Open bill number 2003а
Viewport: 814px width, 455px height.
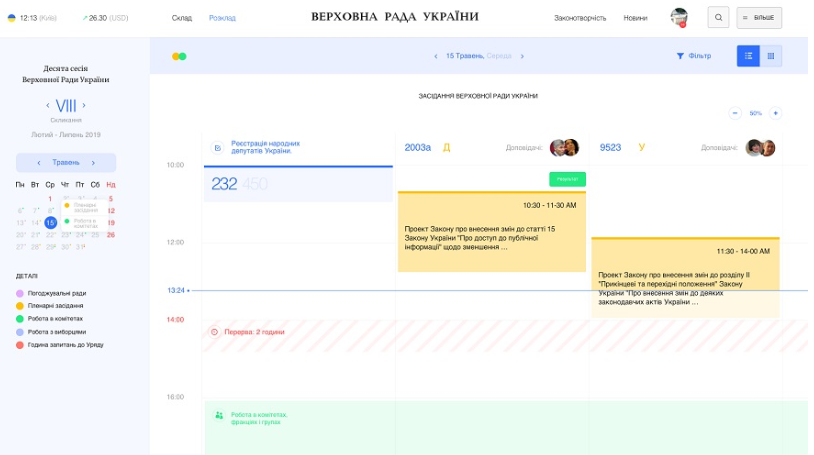[x=418, y=148]
